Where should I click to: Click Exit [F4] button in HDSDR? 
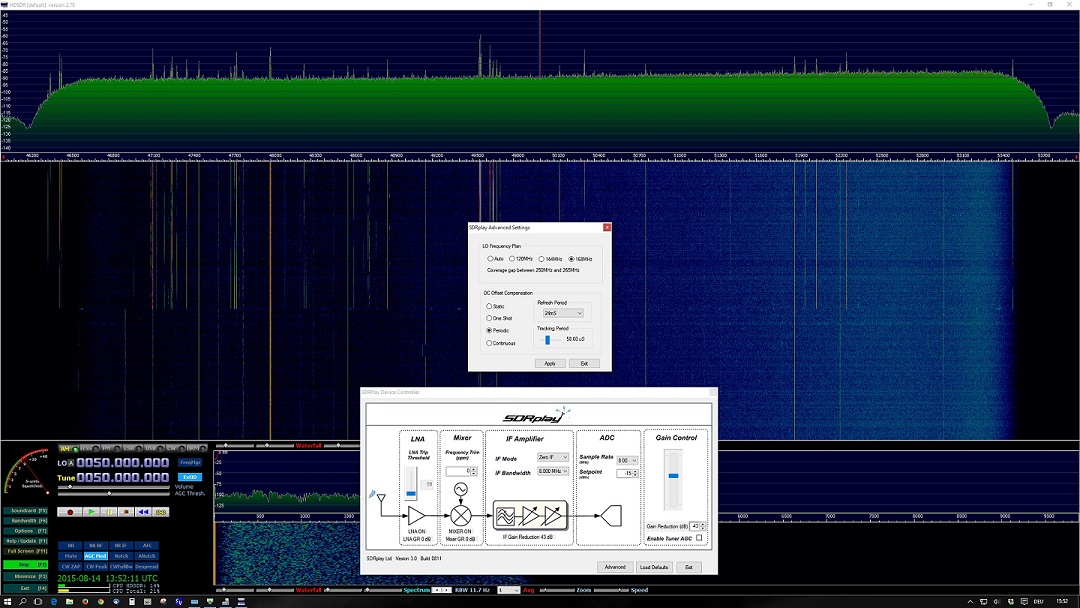tap(26, 588)
